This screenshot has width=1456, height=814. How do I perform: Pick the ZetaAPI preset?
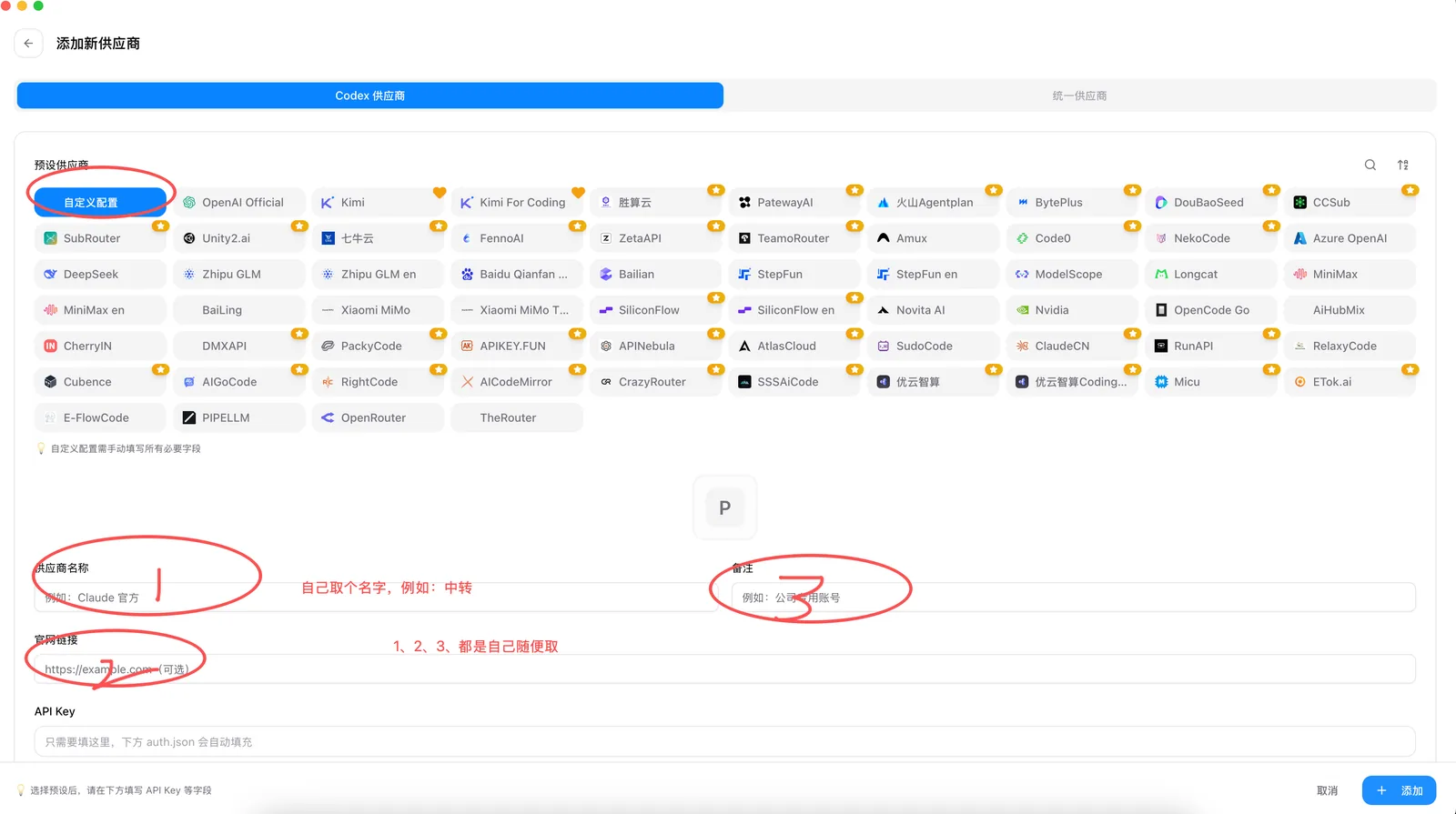tap(655, 238)
